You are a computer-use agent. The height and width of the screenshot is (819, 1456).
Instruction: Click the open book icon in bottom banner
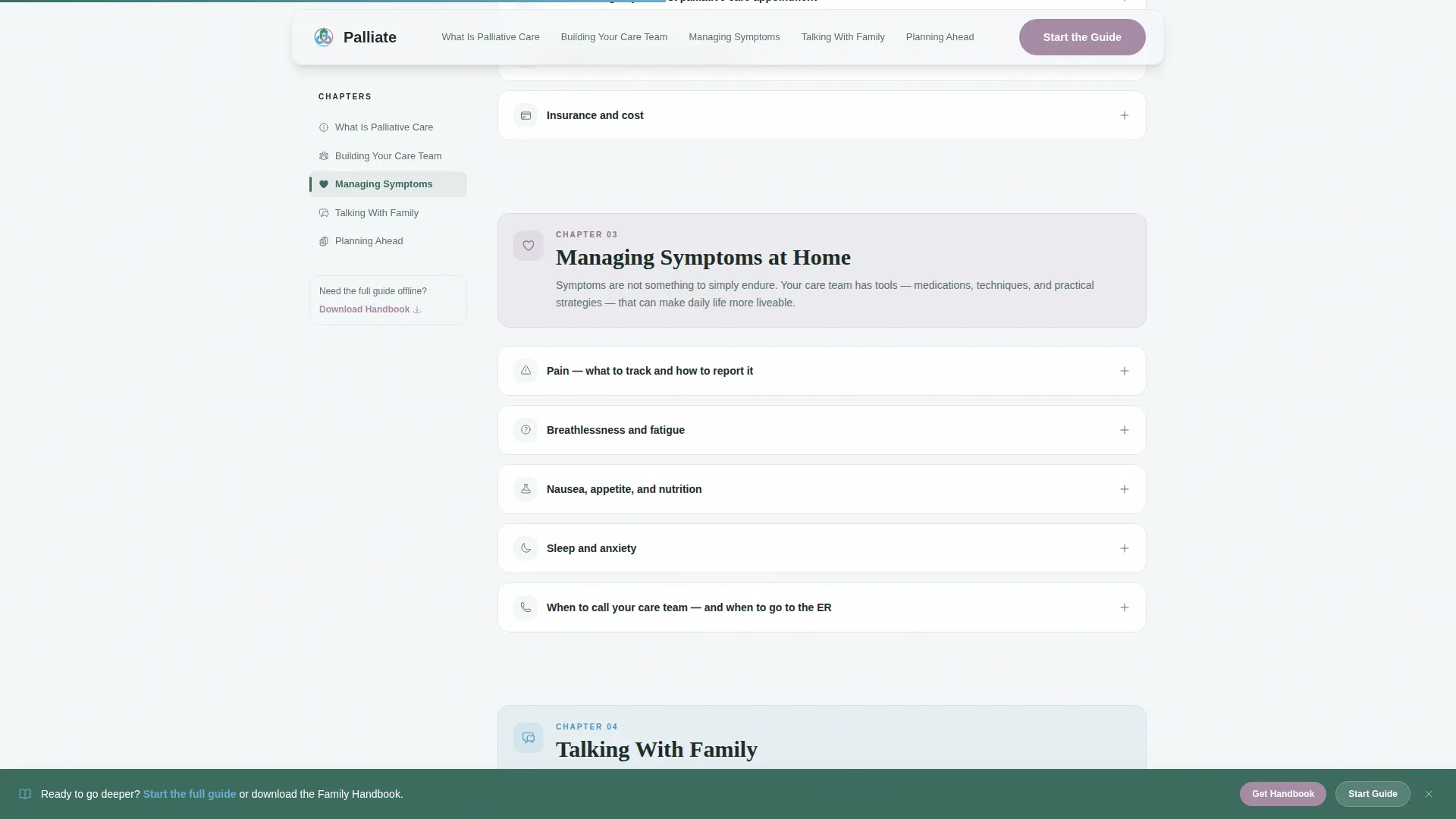[25, 794]
